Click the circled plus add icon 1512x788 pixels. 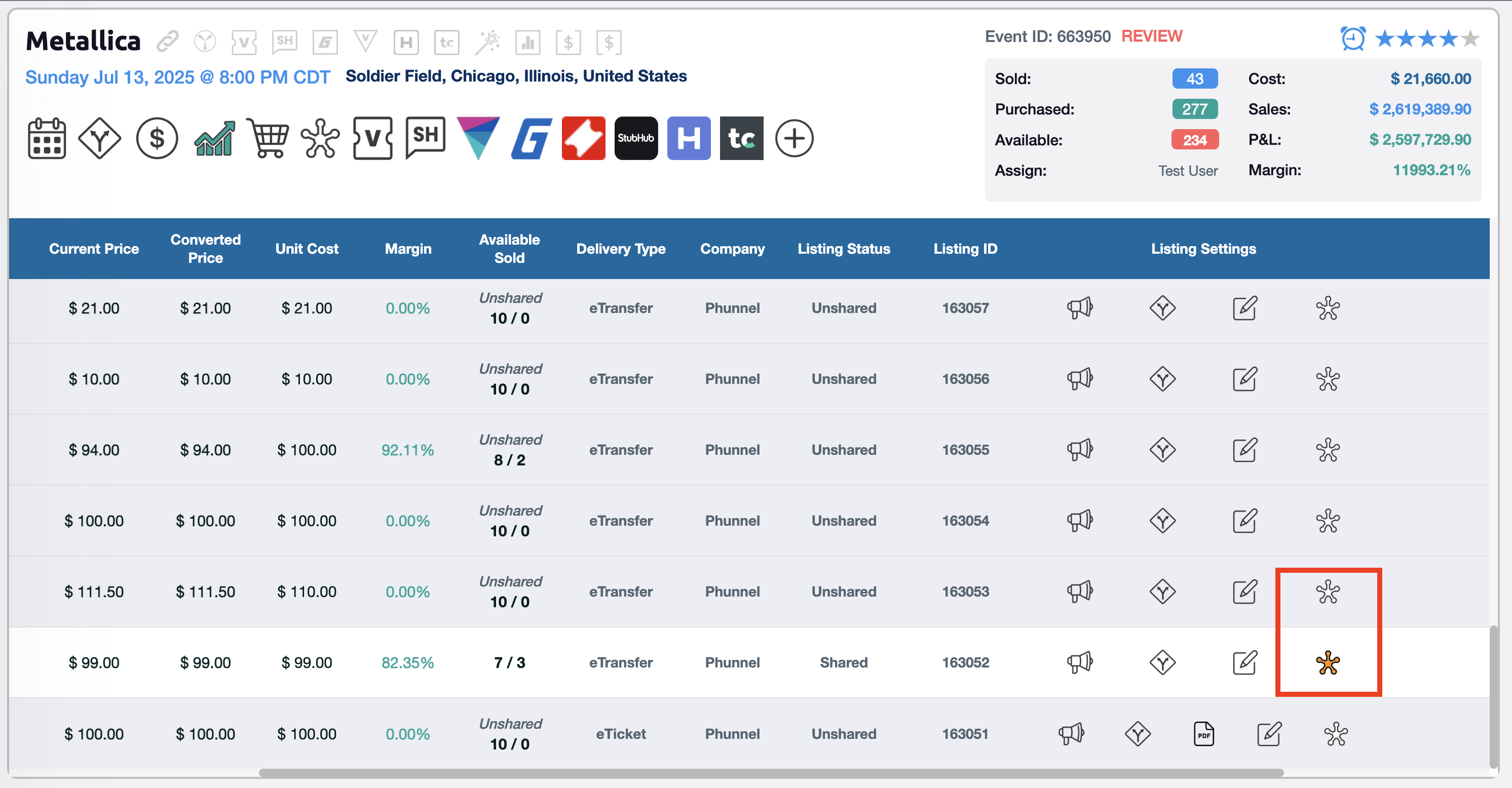pyautogui.click(x=793, y=138)
